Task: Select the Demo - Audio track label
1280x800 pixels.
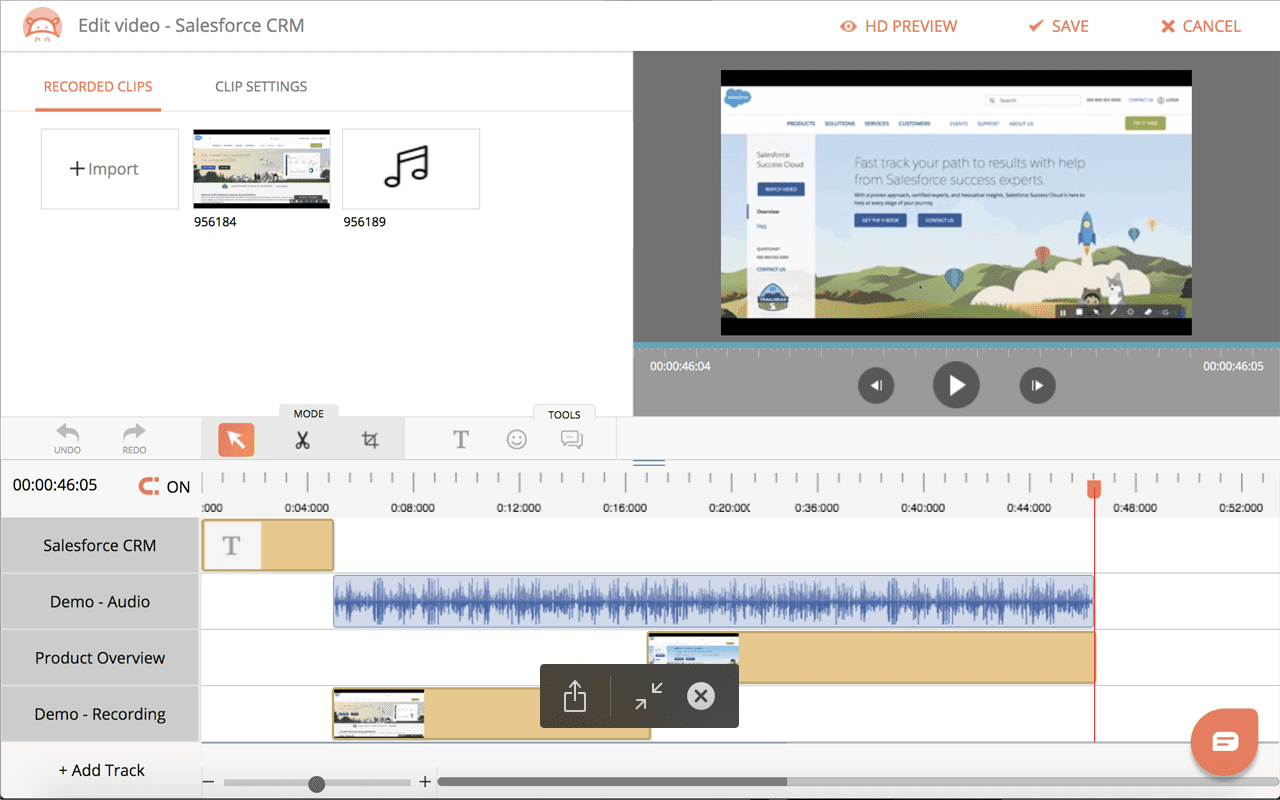Action: [x=100, y=602]
